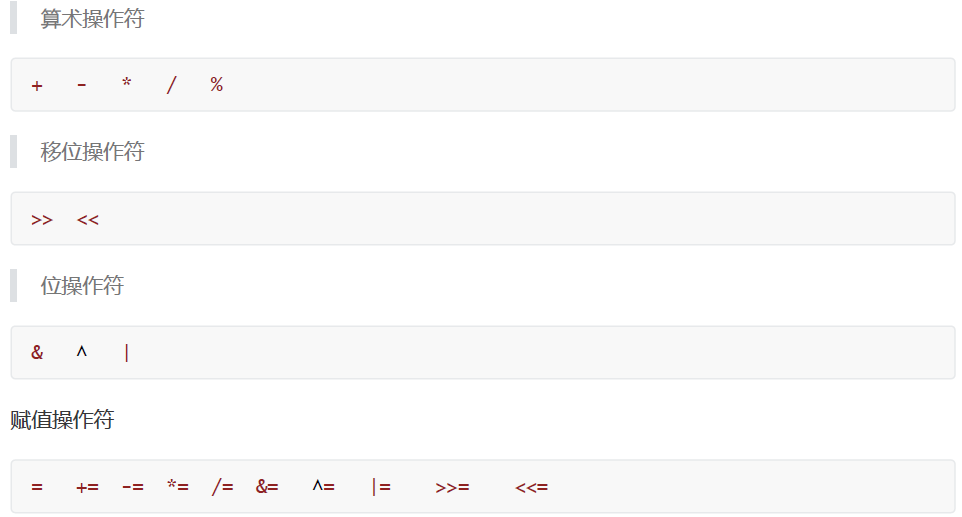This screenshot has width=962, height=517.
Task: Click the 移位操作符 heading text
Action: (92, 152)
